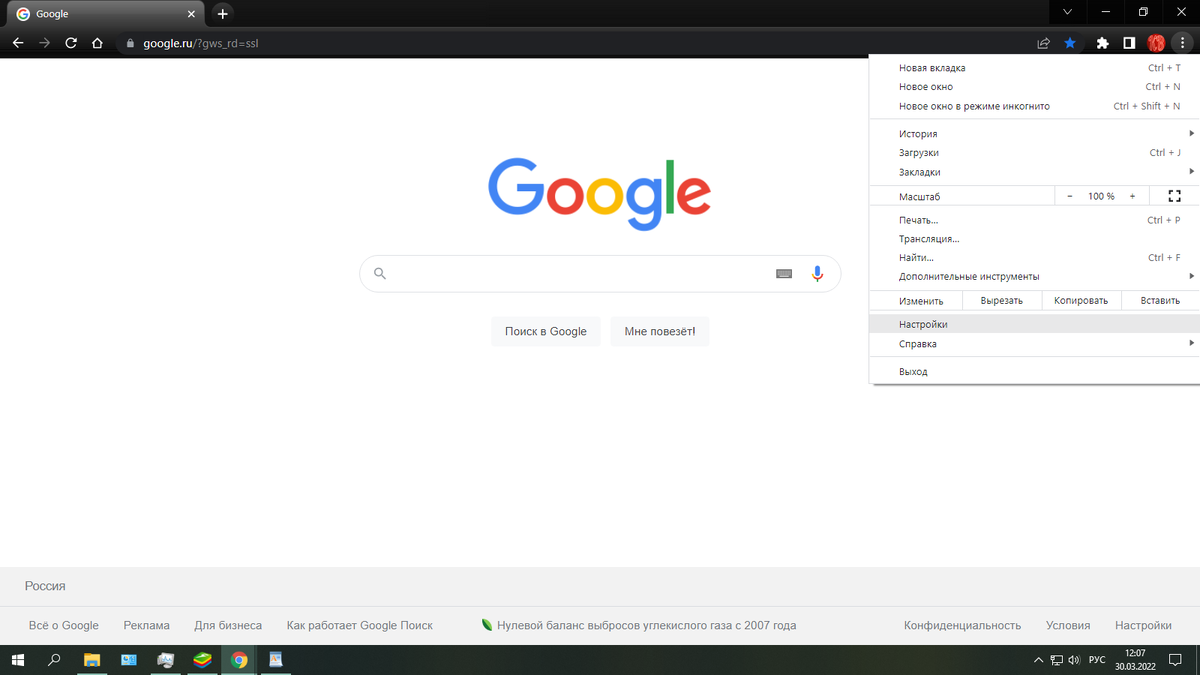Open Настройки from the Chrome menu
The height and width of the screenshot is (675, 1200).
point(1035,325)
